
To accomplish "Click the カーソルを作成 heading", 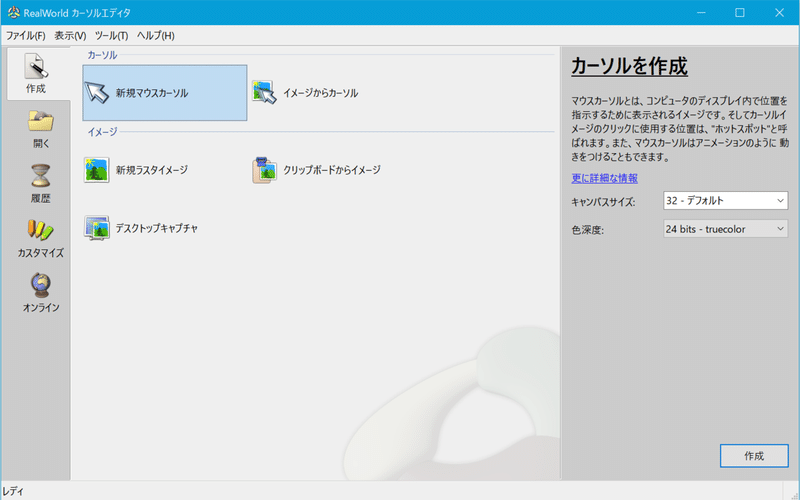I will click(629, 66).
